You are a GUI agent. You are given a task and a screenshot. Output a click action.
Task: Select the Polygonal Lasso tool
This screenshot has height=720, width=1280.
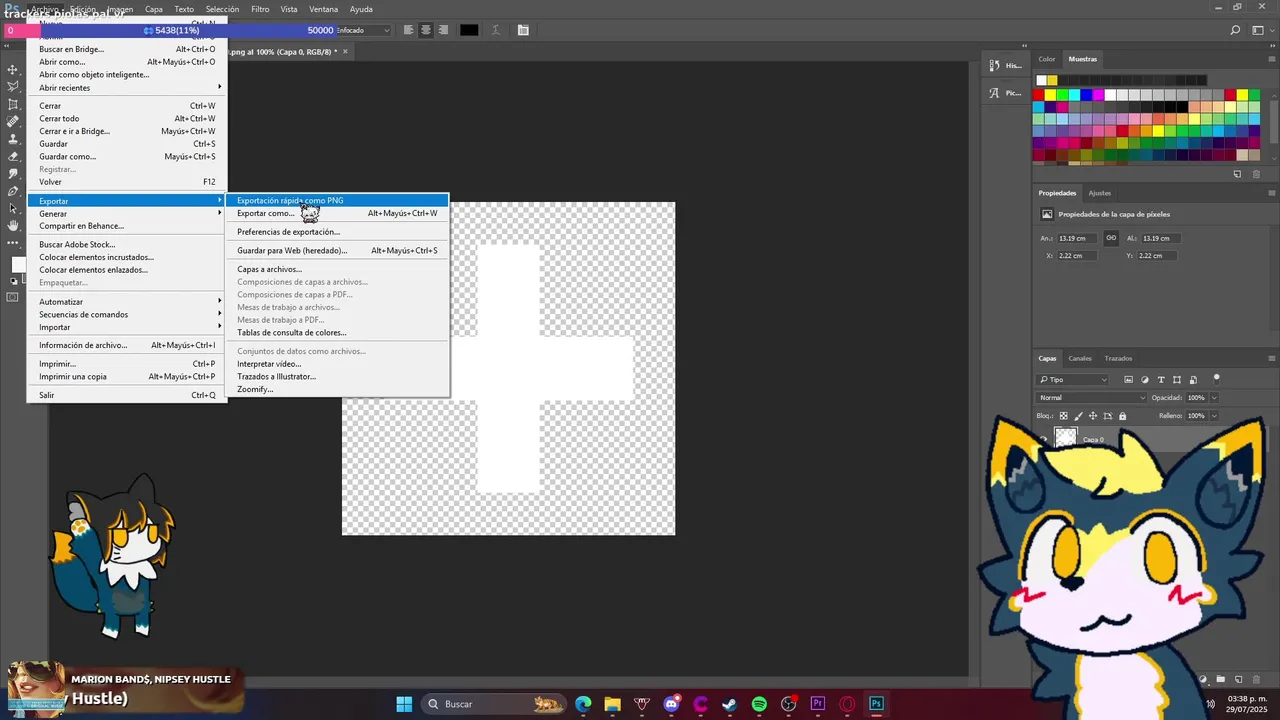pyautogui.click(x=13, y=87)
